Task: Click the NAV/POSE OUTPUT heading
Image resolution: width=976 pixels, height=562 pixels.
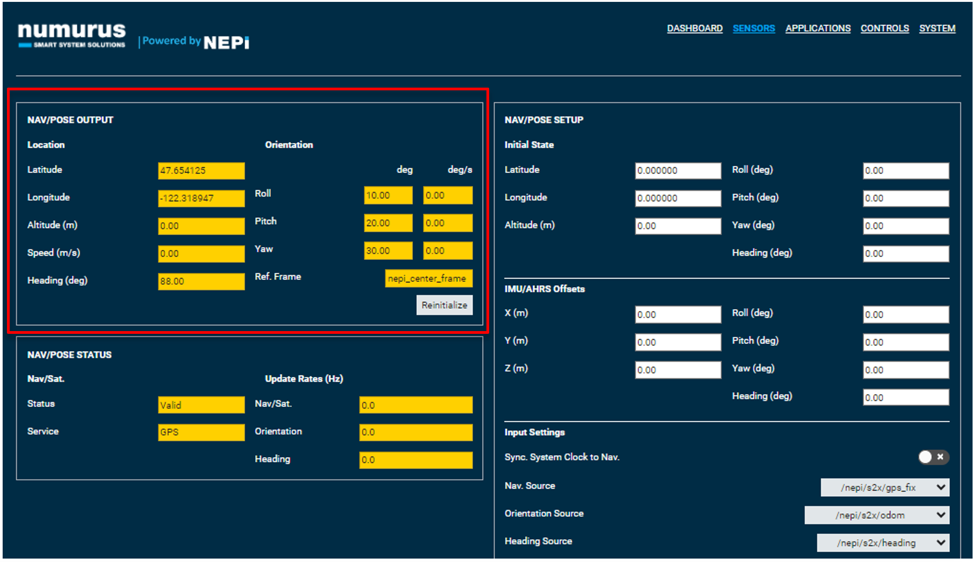Action: (70, 120)
